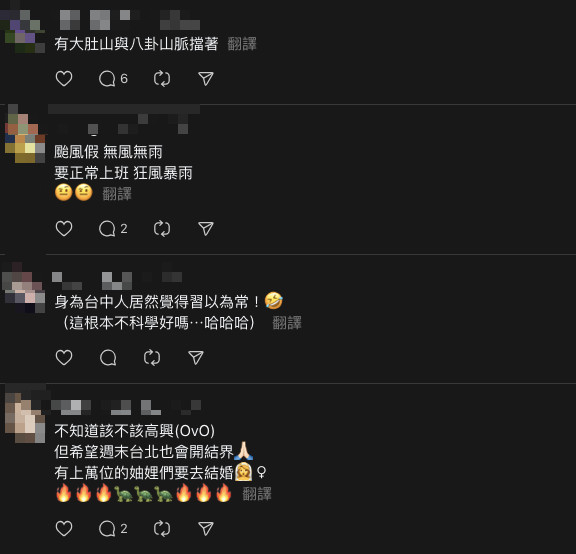Translate the 這根本不科學好嗎 comment
576x554 pixels.
click(287, 323)
